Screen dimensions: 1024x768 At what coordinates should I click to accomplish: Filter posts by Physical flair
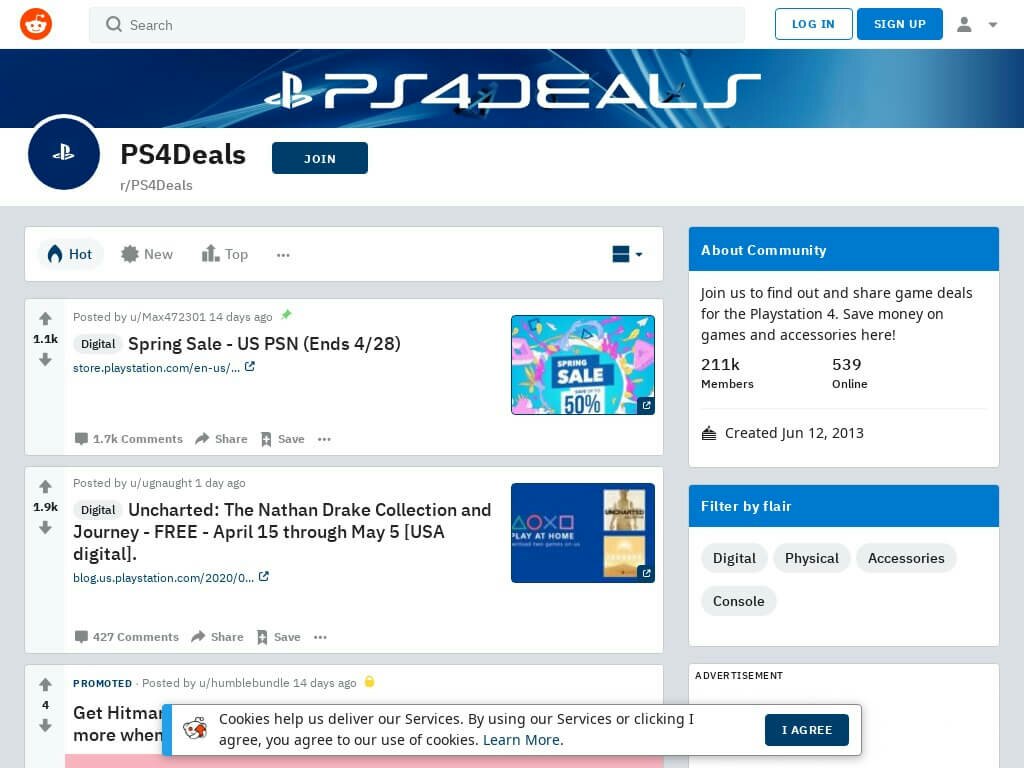(812, 558)
